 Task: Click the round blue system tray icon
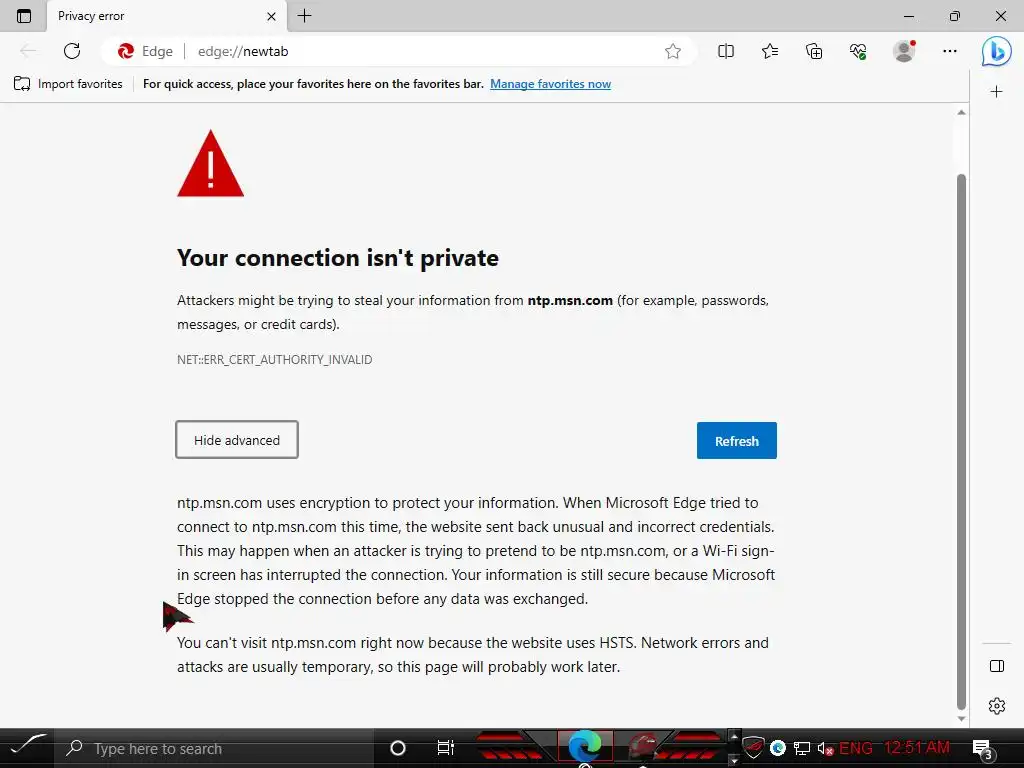tap(778, 748)
